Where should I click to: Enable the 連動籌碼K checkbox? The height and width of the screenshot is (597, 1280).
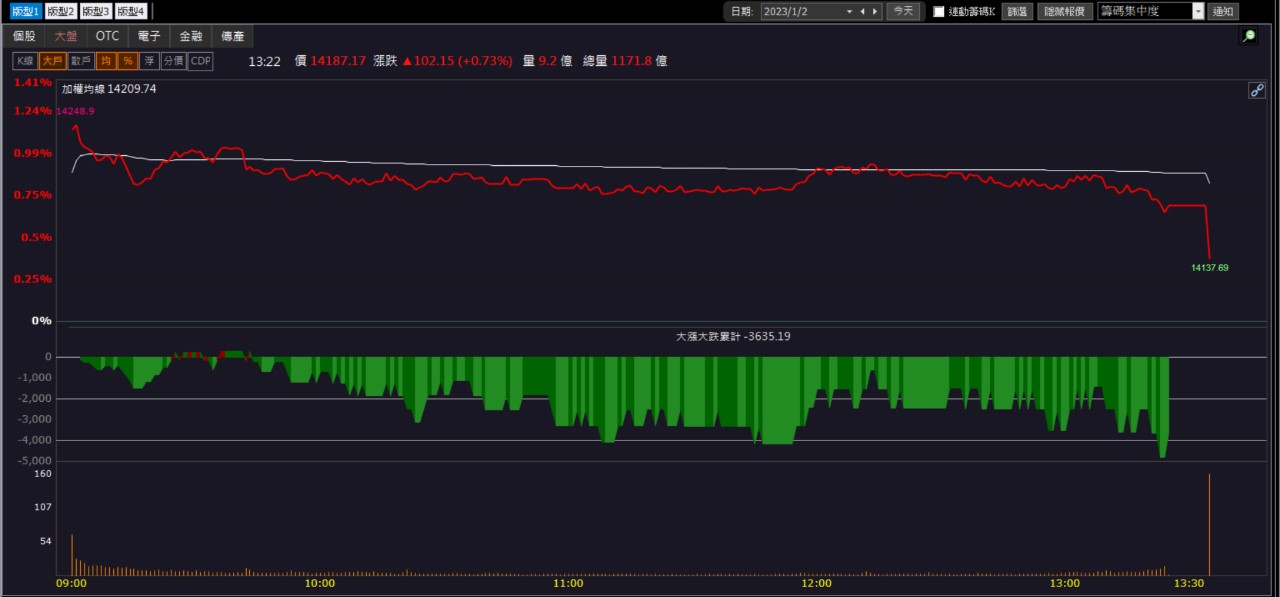(x=939, y=12)
